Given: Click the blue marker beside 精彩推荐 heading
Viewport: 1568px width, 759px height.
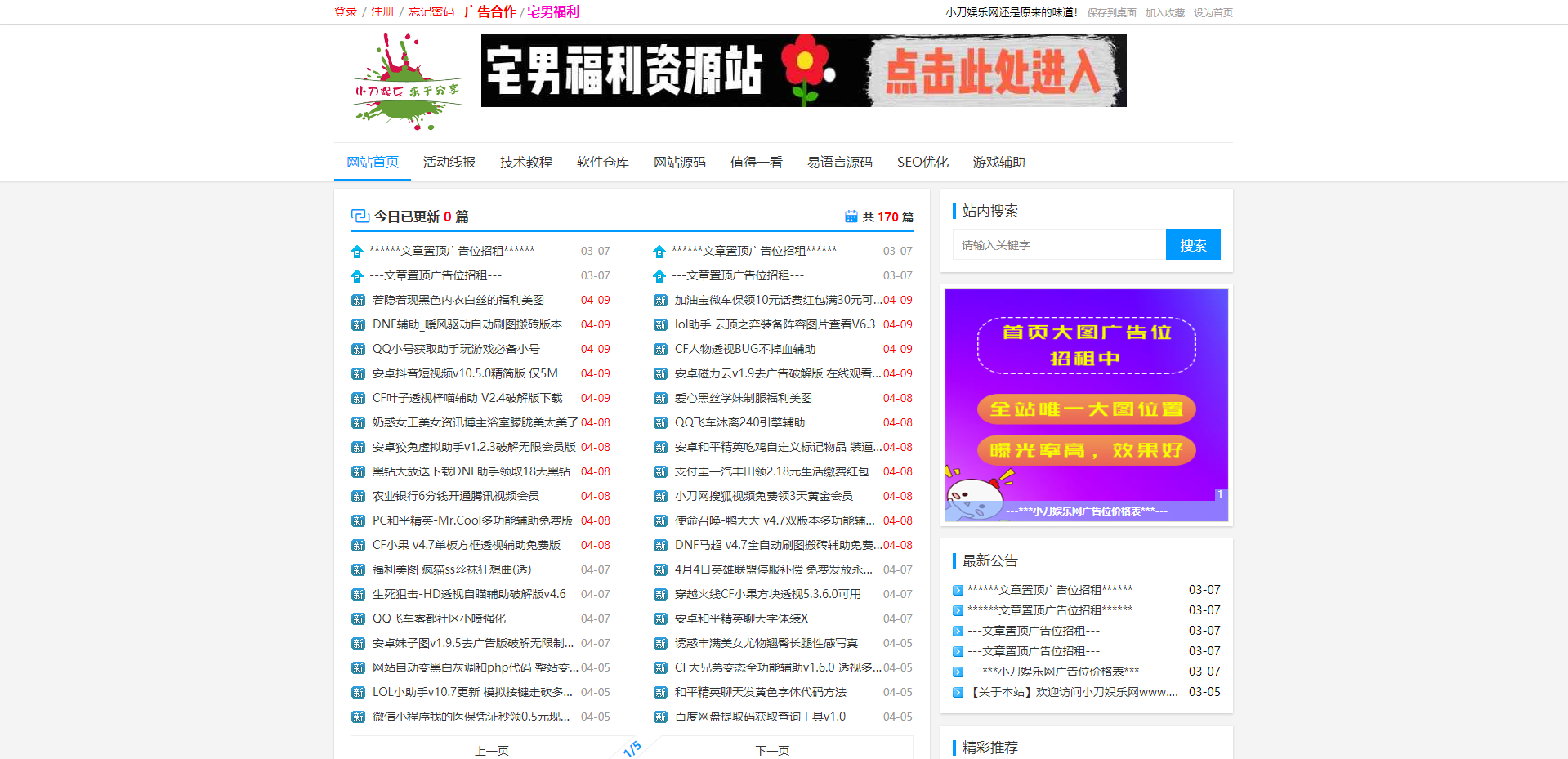Looking at the screenshot, I should (x=955, y=747).
